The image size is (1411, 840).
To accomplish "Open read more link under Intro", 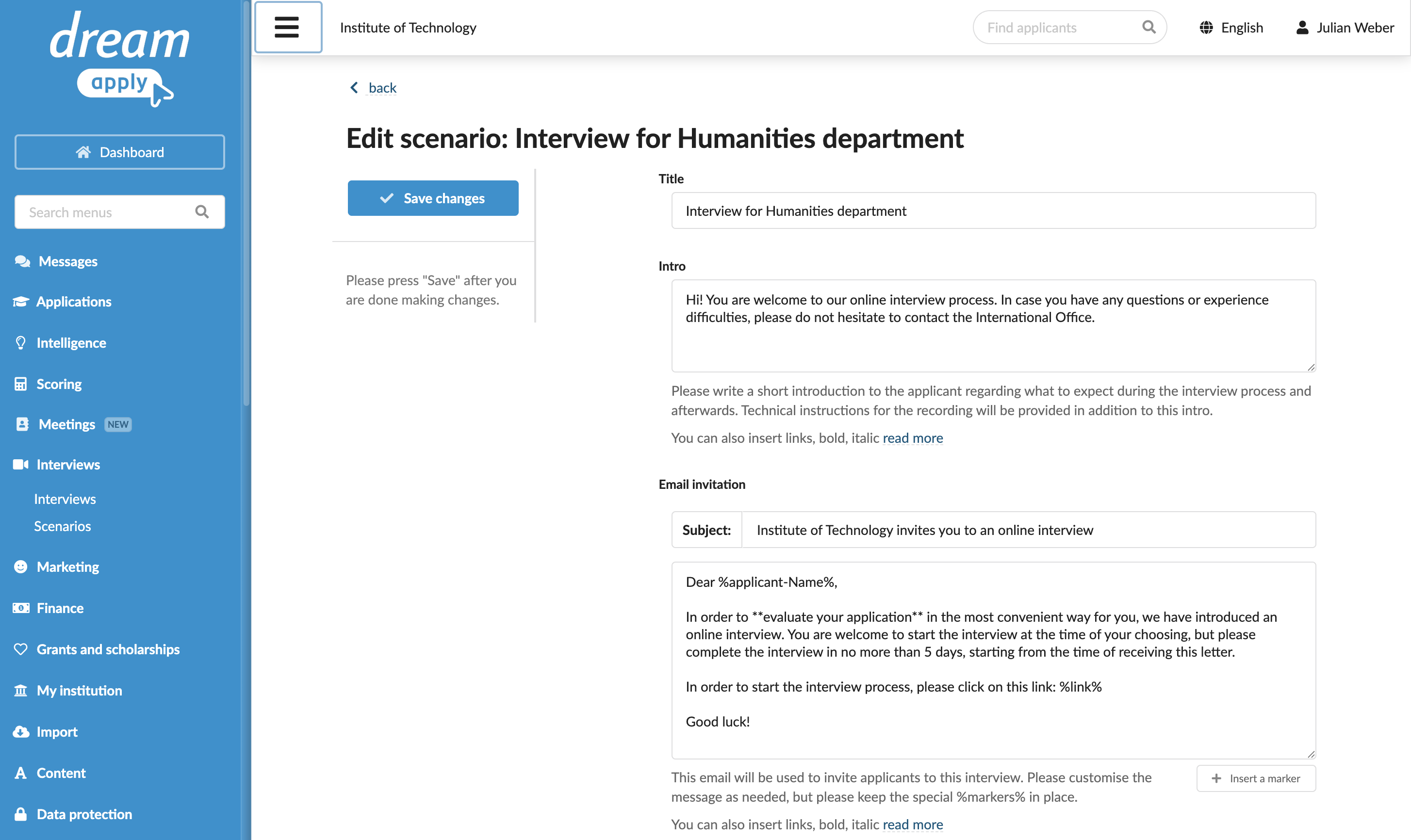I will [913, 437].
